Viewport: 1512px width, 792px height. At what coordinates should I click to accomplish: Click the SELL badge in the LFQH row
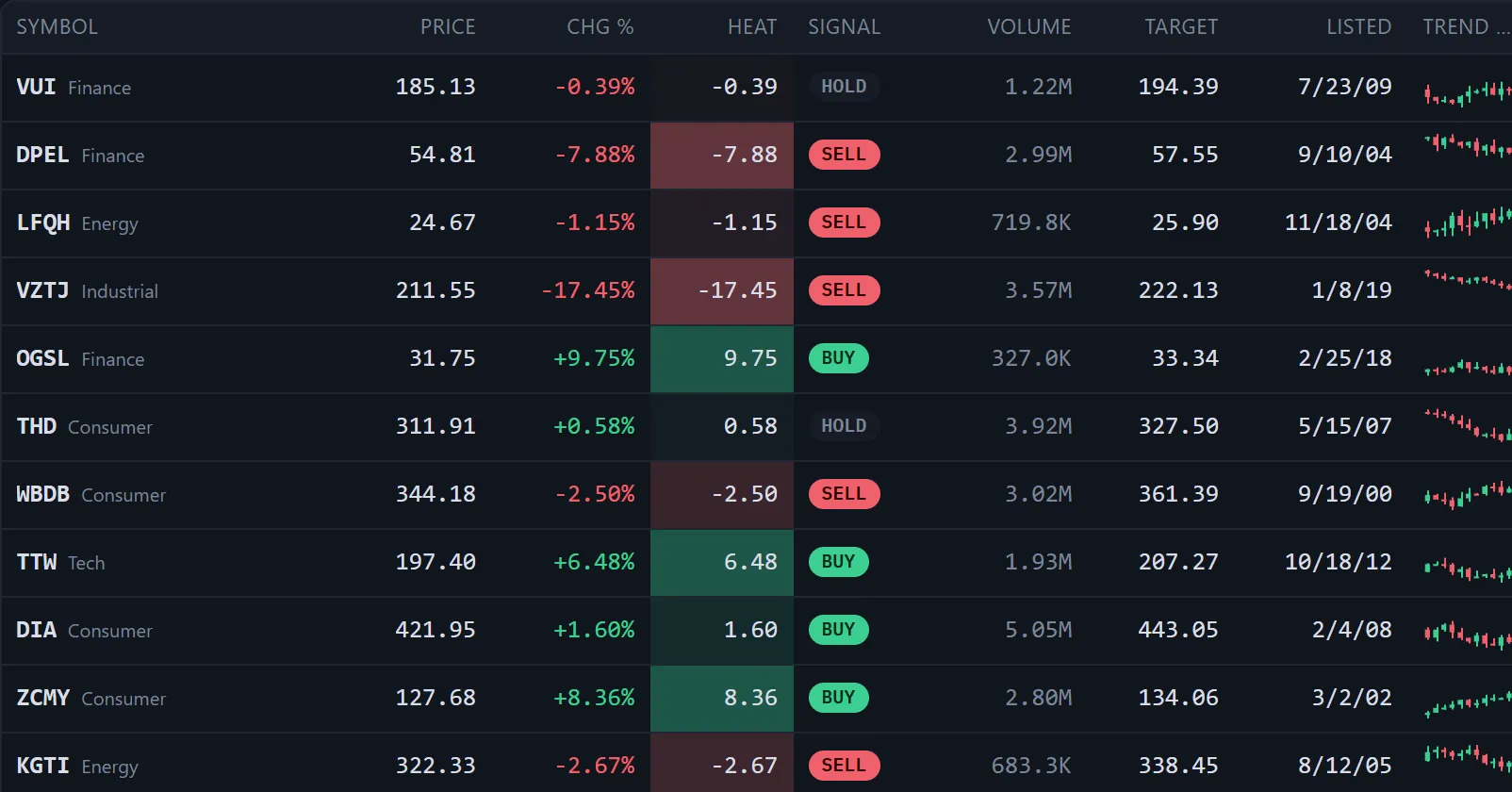(x=844, y=223)
